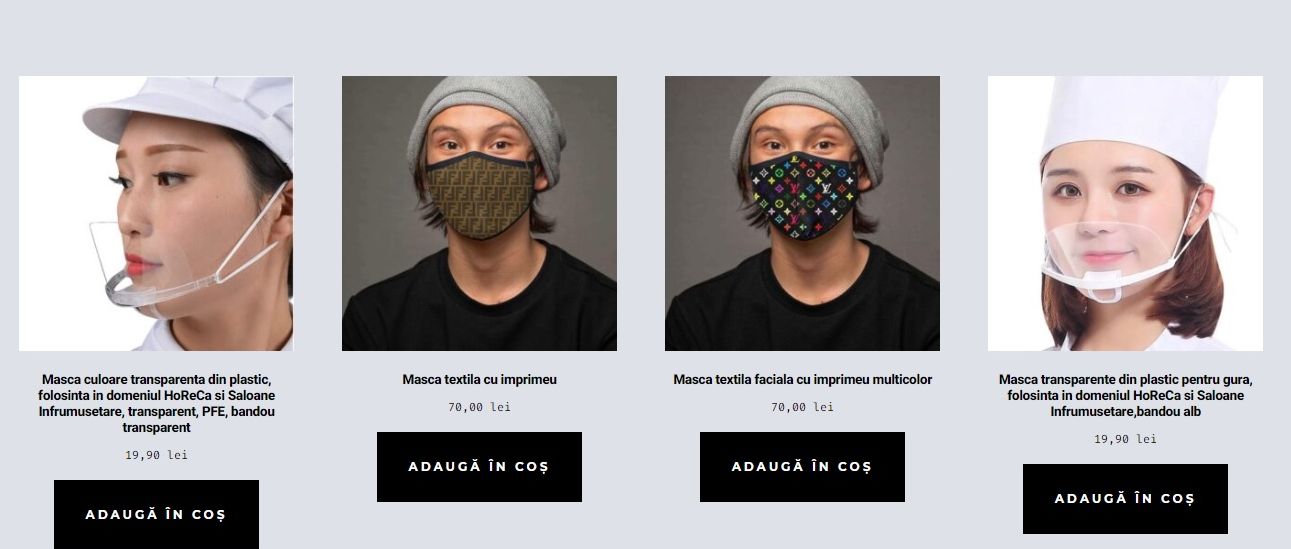The image size is (1291, 549).
Task: Open the multicolor printed black mask photo
Action: click(802, 213)
